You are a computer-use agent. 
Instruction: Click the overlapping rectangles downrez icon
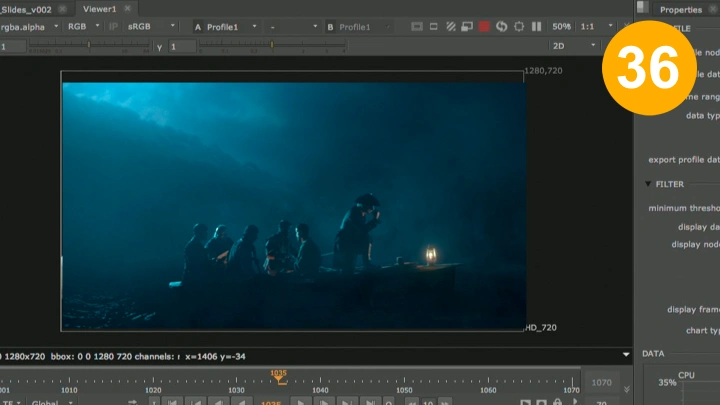click(467, 27)
